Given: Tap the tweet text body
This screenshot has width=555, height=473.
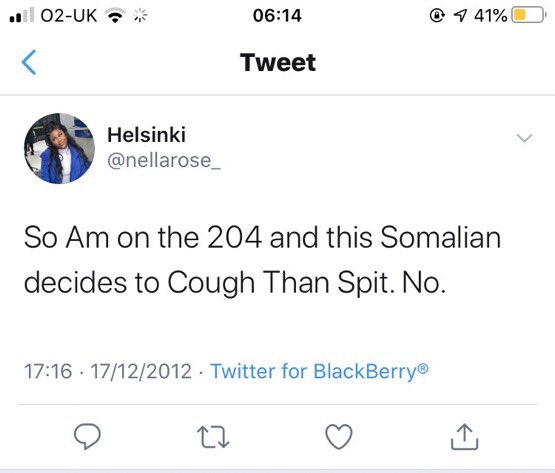Looking at the screenshot, I should 263,260.
